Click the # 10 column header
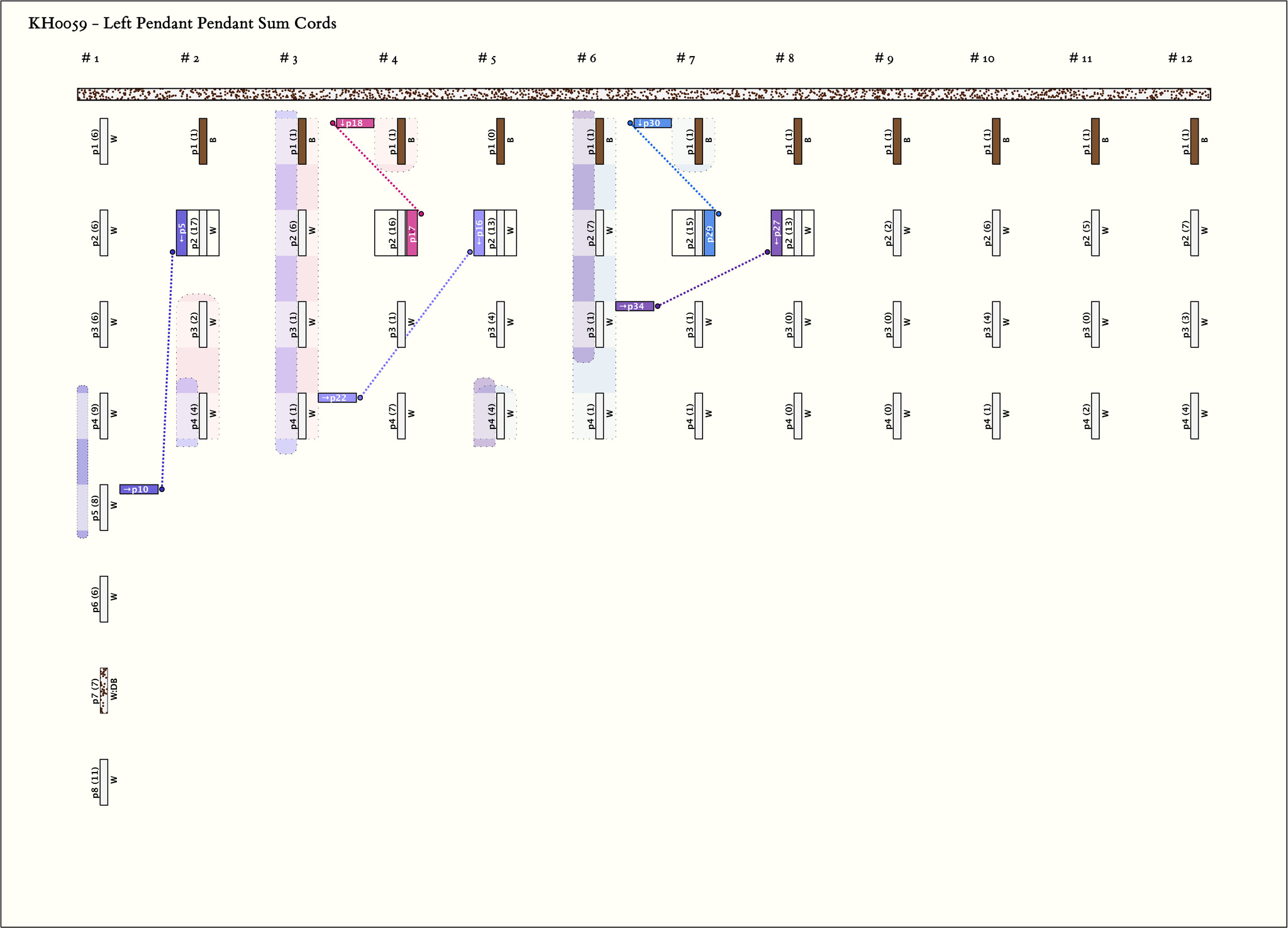The image size is (1288, 928). tap(982, 59)
